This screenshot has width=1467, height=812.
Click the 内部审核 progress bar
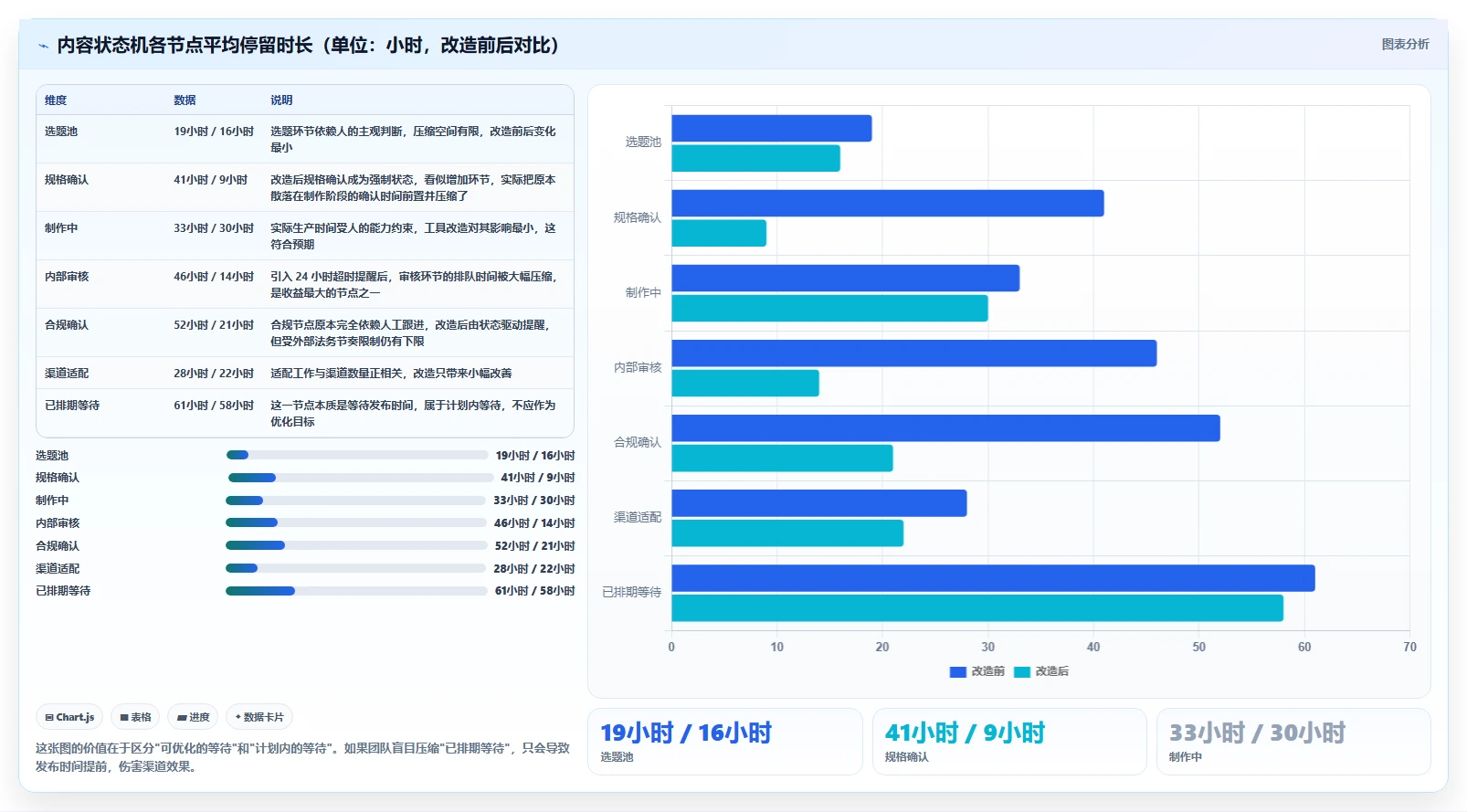[x=356, y=522]
